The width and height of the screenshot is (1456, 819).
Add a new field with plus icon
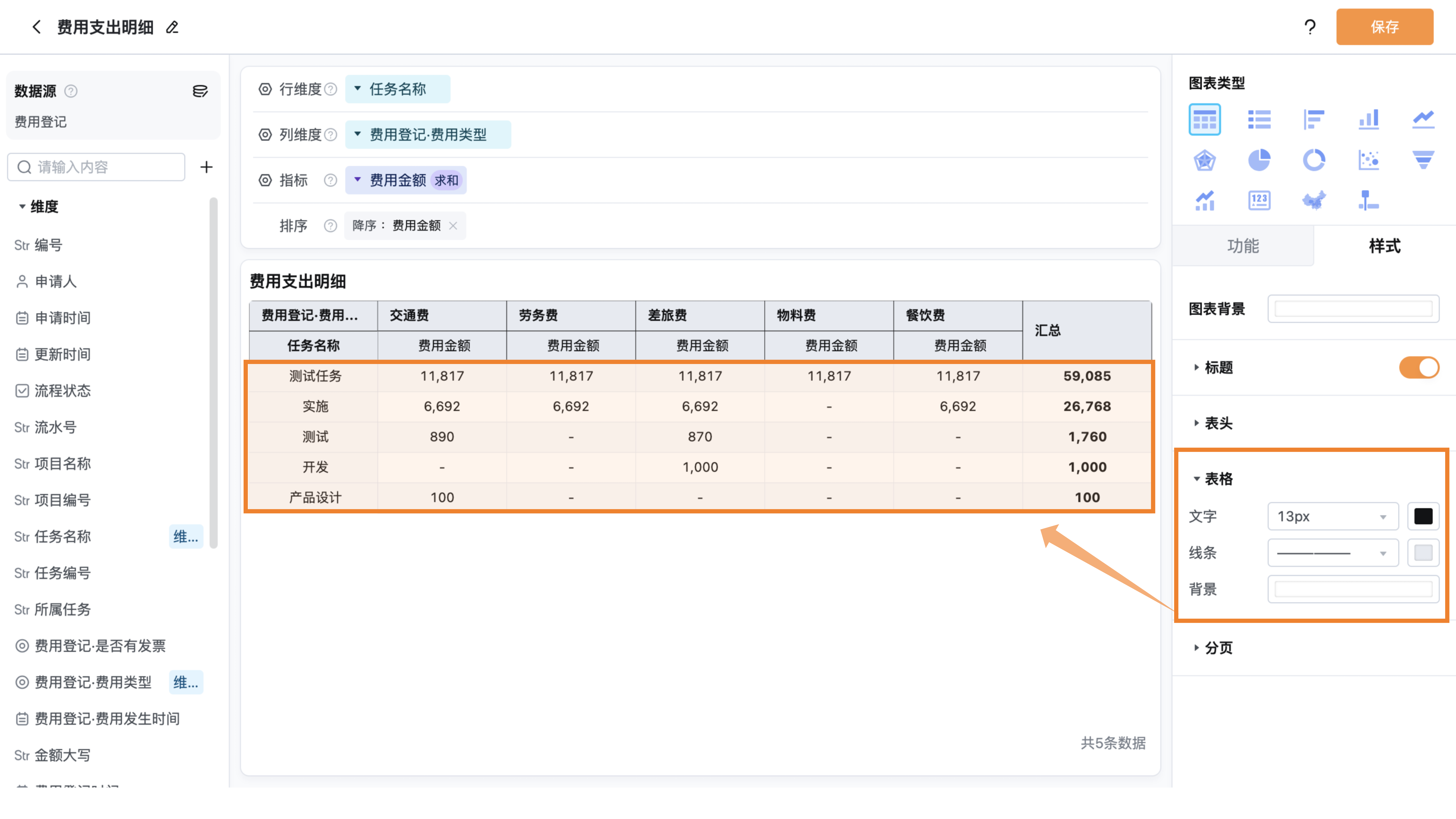click(x=206, y=167)
